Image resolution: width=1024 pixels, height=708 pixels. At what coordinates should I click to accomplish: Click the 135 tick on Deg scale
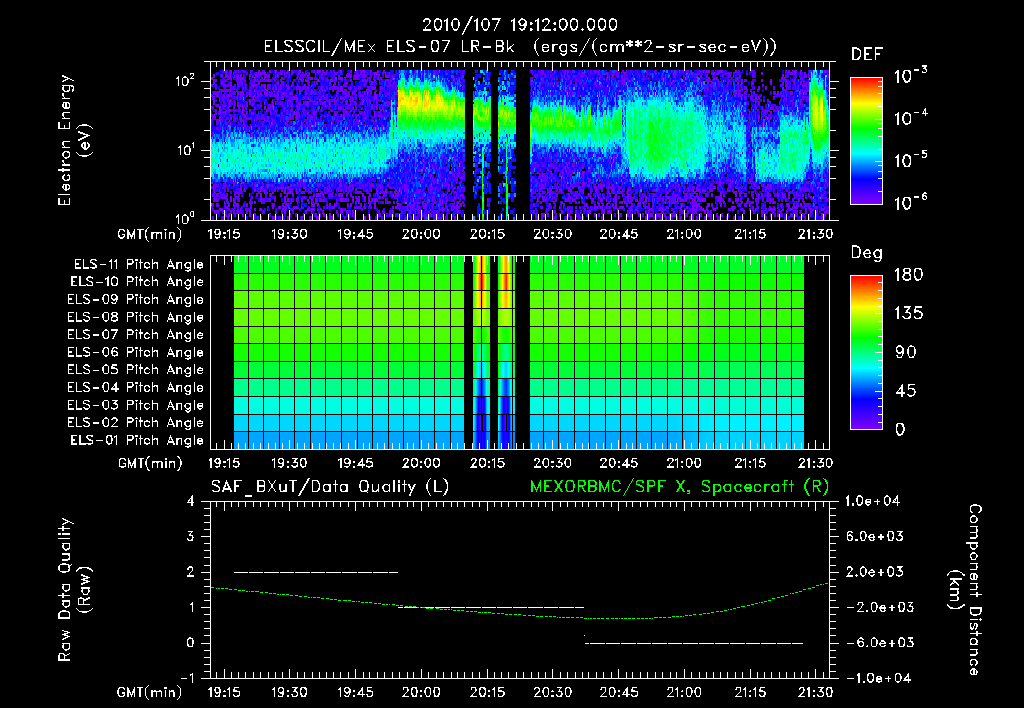click(908, 314)
